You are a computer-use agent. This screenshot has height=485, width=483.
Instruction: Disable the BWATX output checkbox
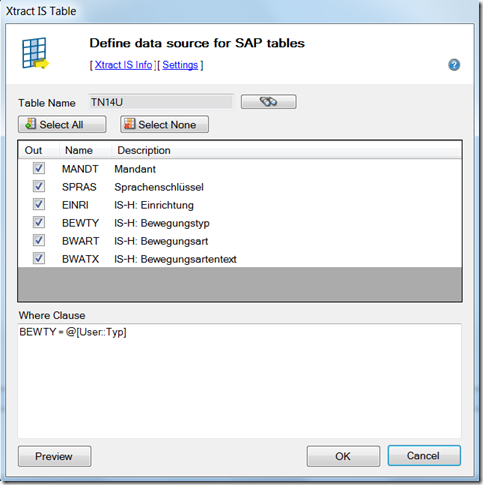tap(39, 258)
